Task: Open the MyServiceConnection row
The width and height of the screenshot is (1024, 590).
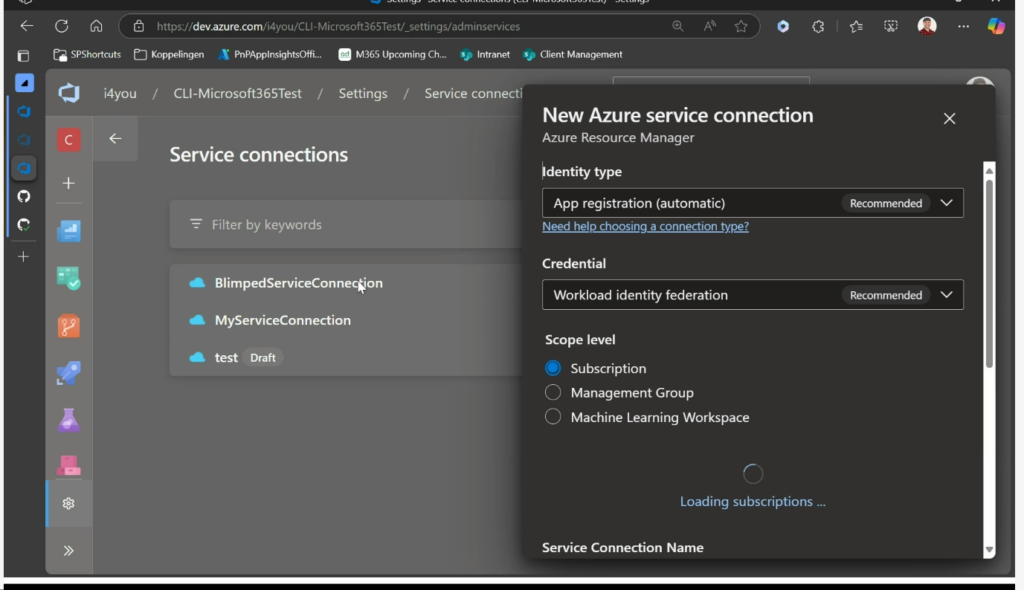Action: (346, 320)
